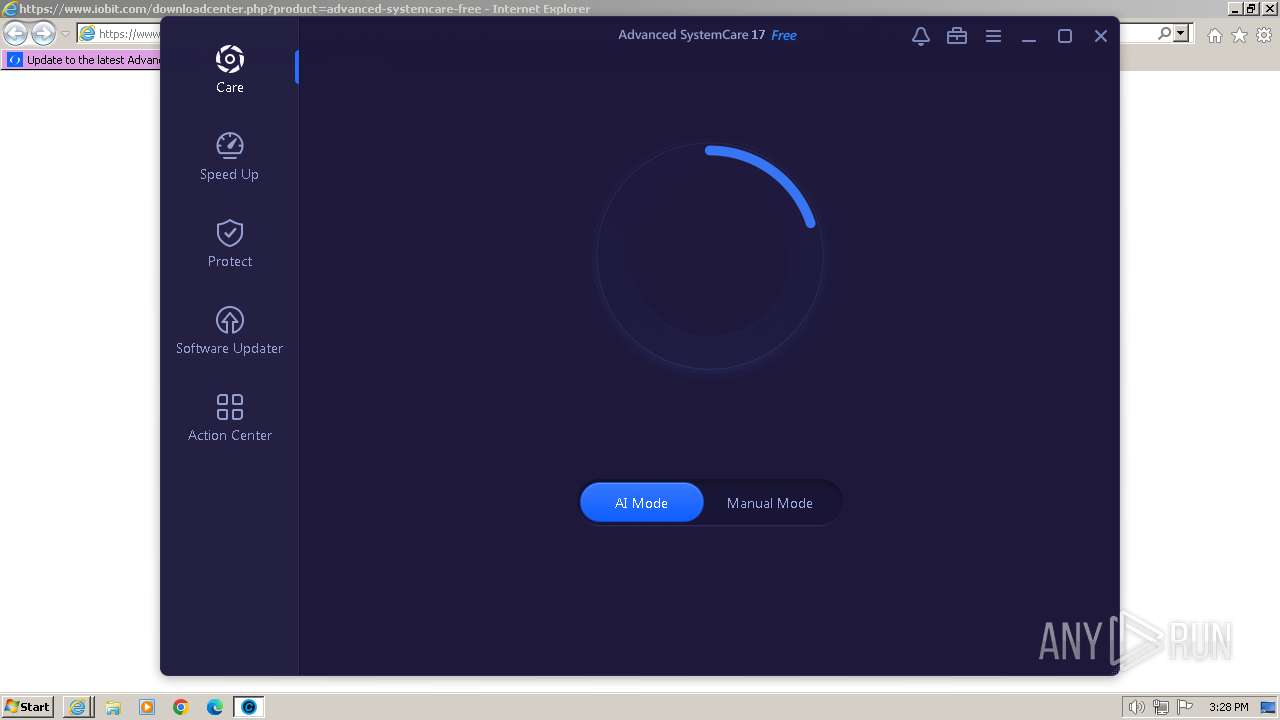Go back in Internet Explorer
Viewport: 1280px width, 720px height.
pyautogui.click(x=15, y=34)
